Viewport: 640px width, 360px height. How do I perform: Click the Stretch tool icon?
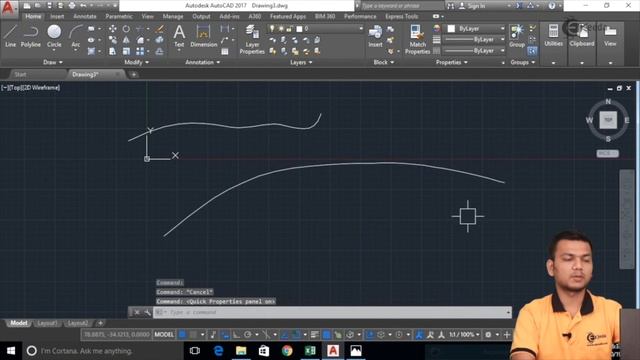113,51
